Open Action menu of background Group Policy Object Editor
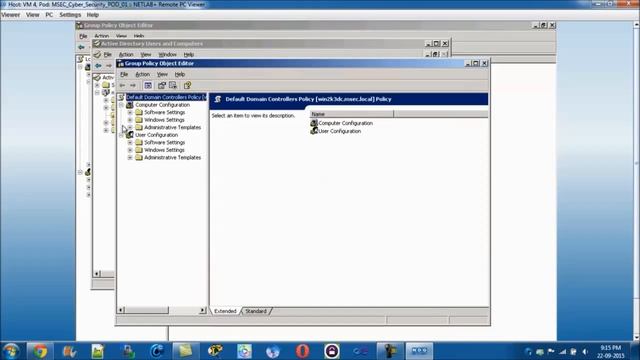Image resolution: width=640 pixels, height=360 pixels. 102,36
